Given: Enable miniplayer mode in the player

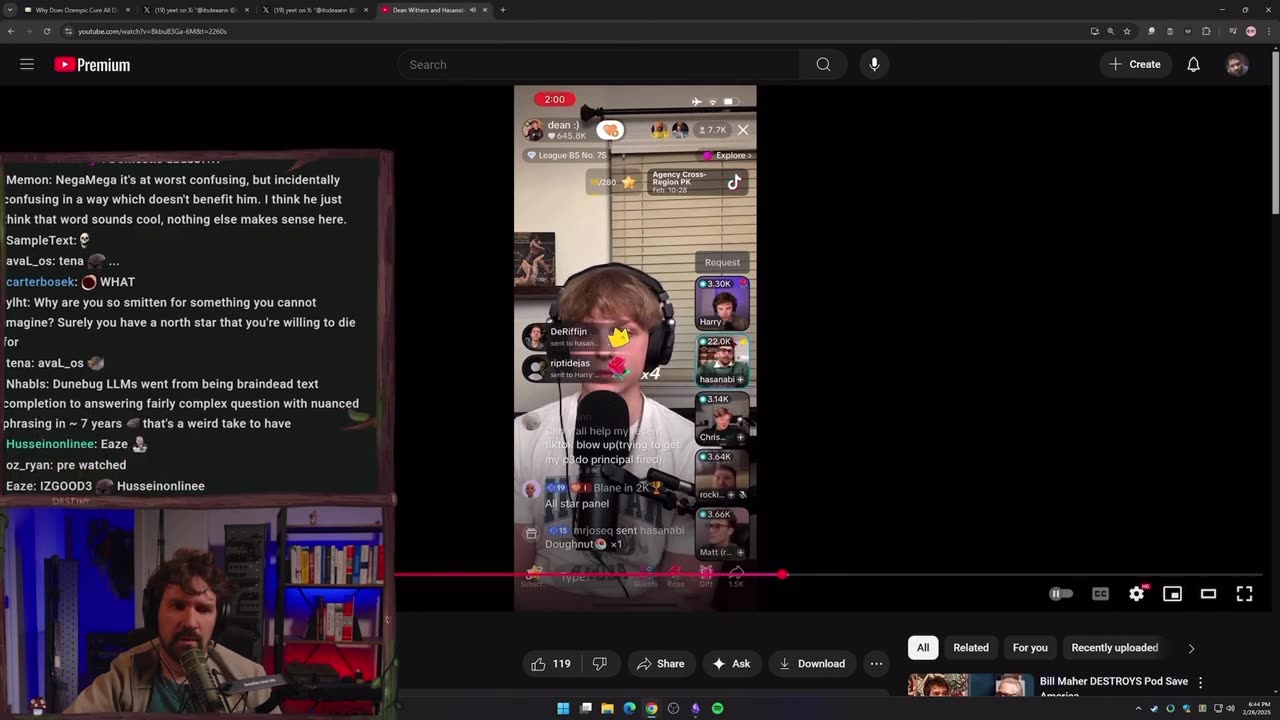Looking at the screenshot, I should tap(1172, 594).
